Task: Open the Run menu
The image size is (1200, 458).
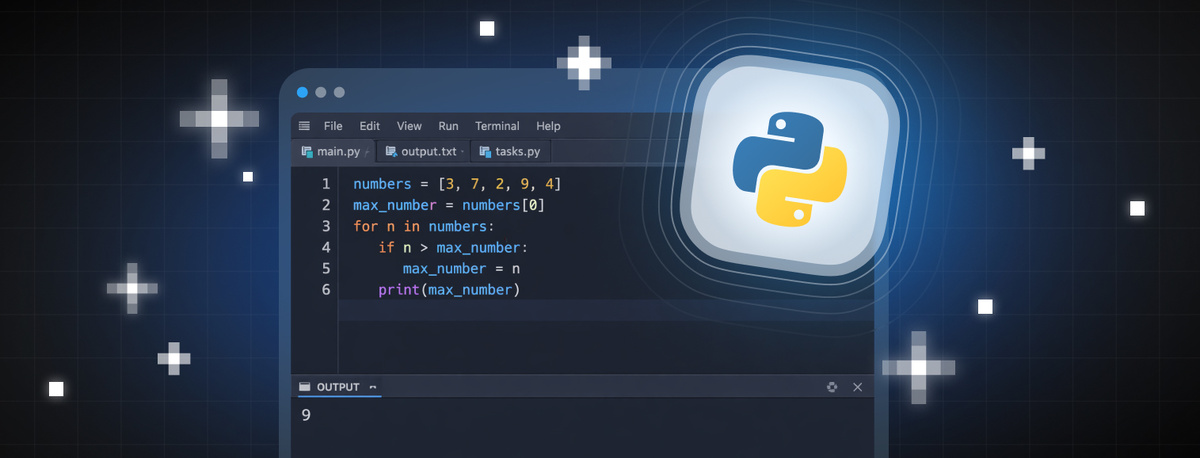Action: tap(448, 126)
